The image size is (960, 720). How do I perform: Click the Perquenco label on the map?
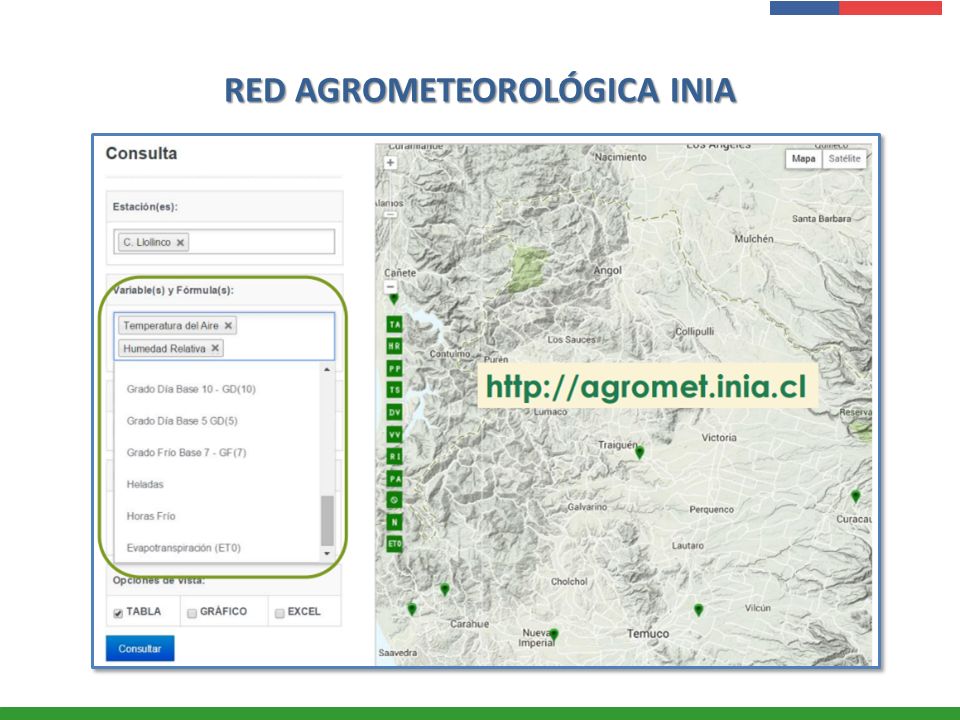pos(711,509)
